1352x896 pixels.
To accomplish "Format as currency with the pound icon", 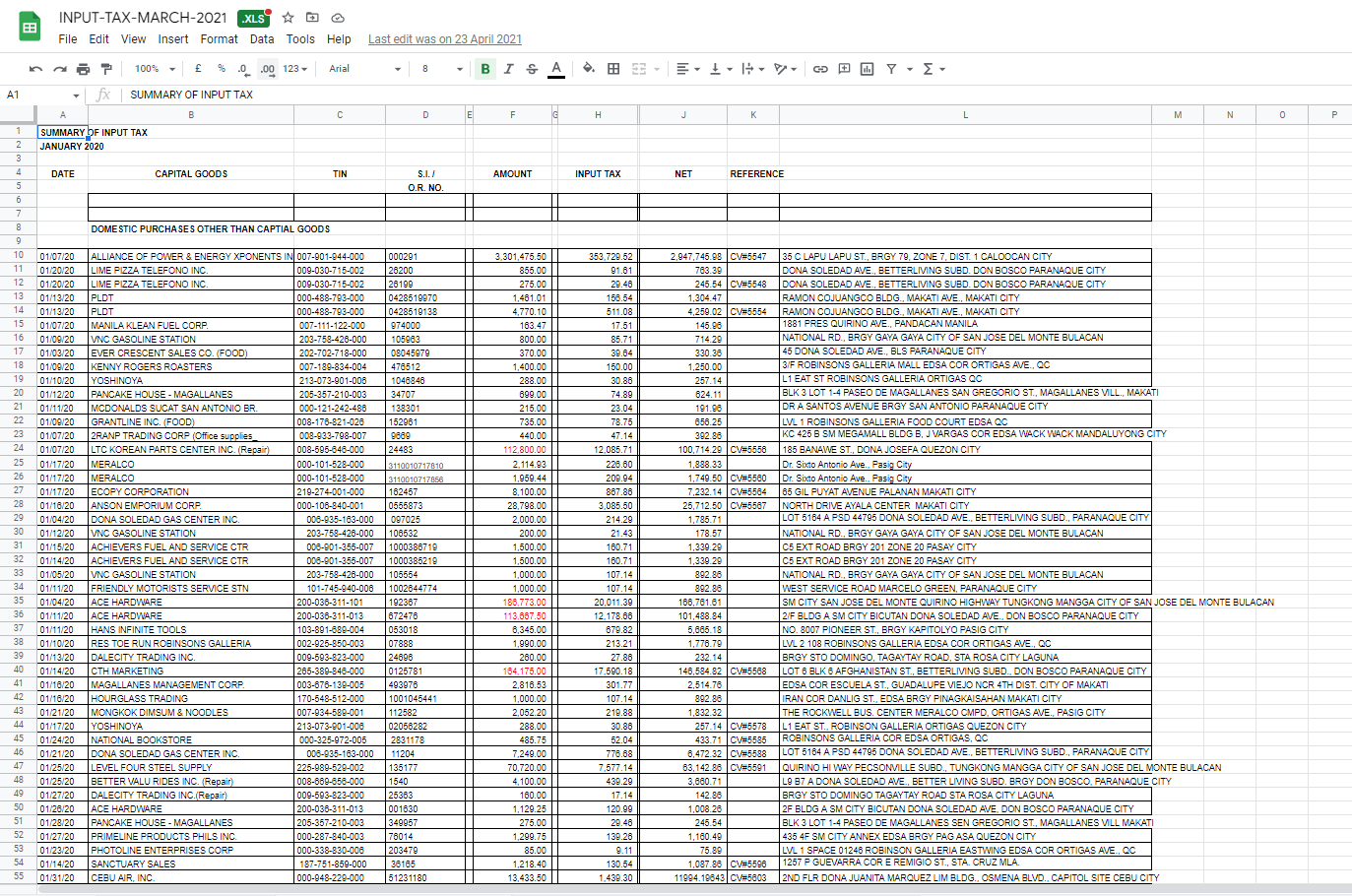I will coord(199,69).
